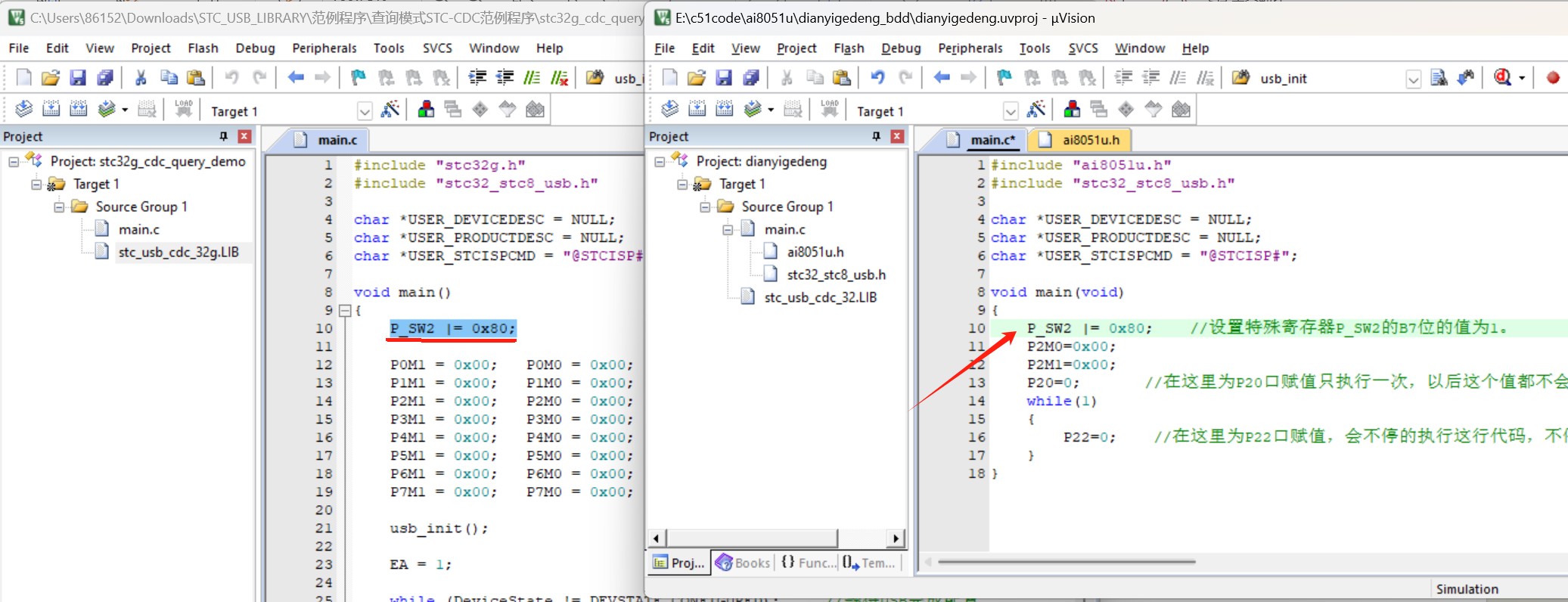Image resolution: width=1568 pixels, height=602 pixels.
Task: Open batch build dropdown arrow in stc32g toolbar
Action: pos(124,110)
